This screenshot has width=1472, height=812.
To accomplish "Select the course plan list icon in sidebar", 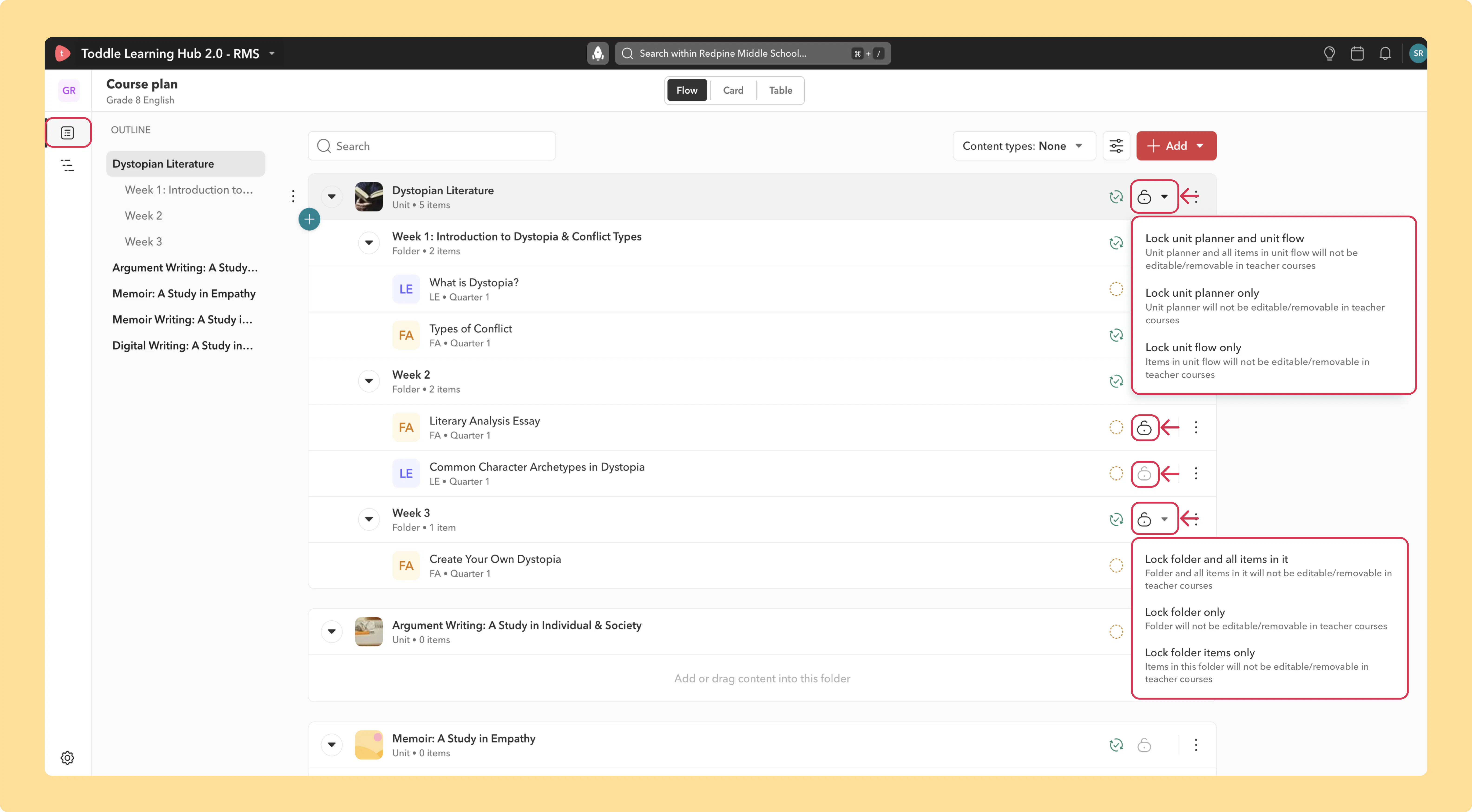I will coord(67,133).
